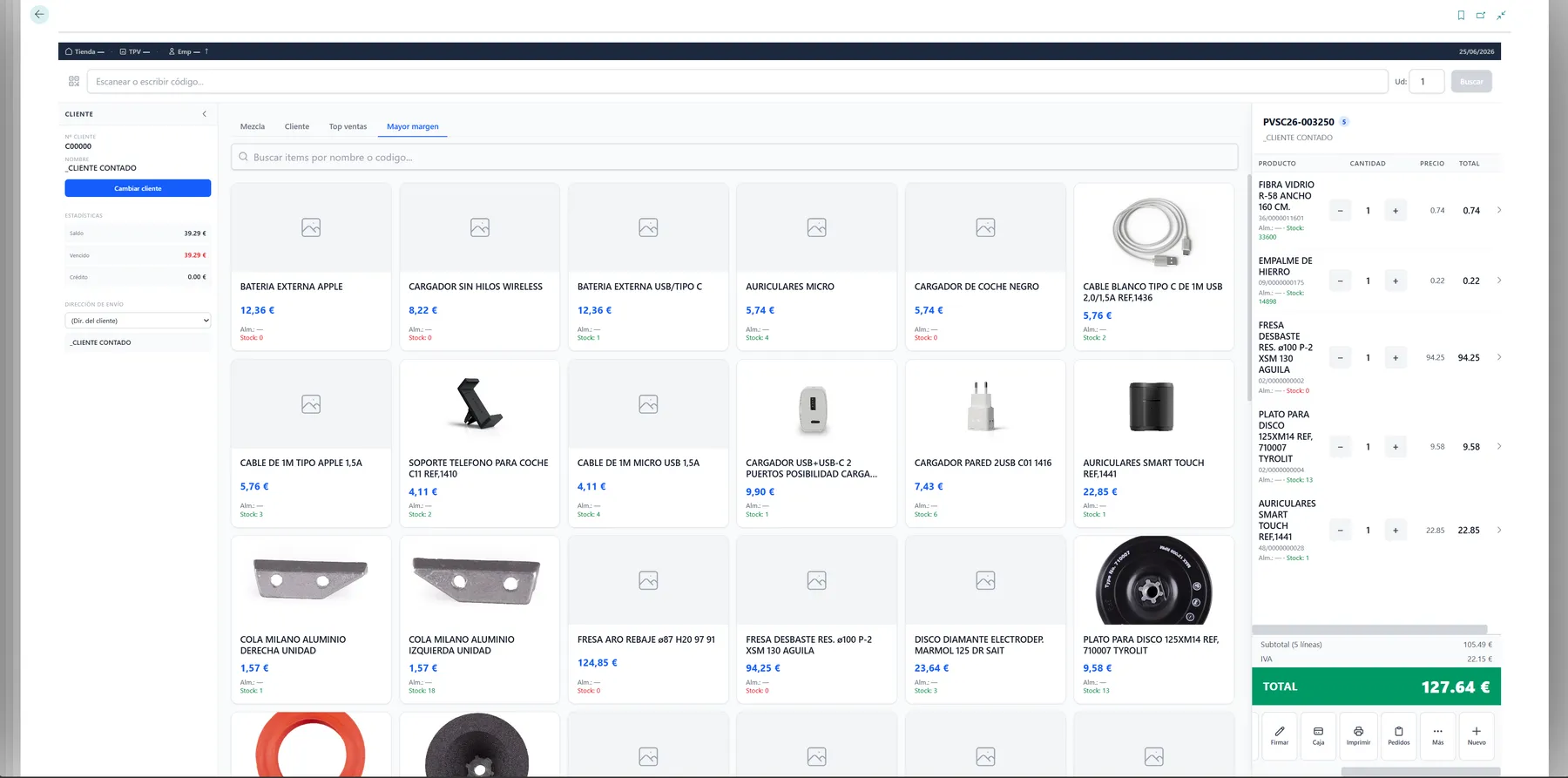Click the back arrow icon
Screen dimensions: 1568x778
point(39,15)
